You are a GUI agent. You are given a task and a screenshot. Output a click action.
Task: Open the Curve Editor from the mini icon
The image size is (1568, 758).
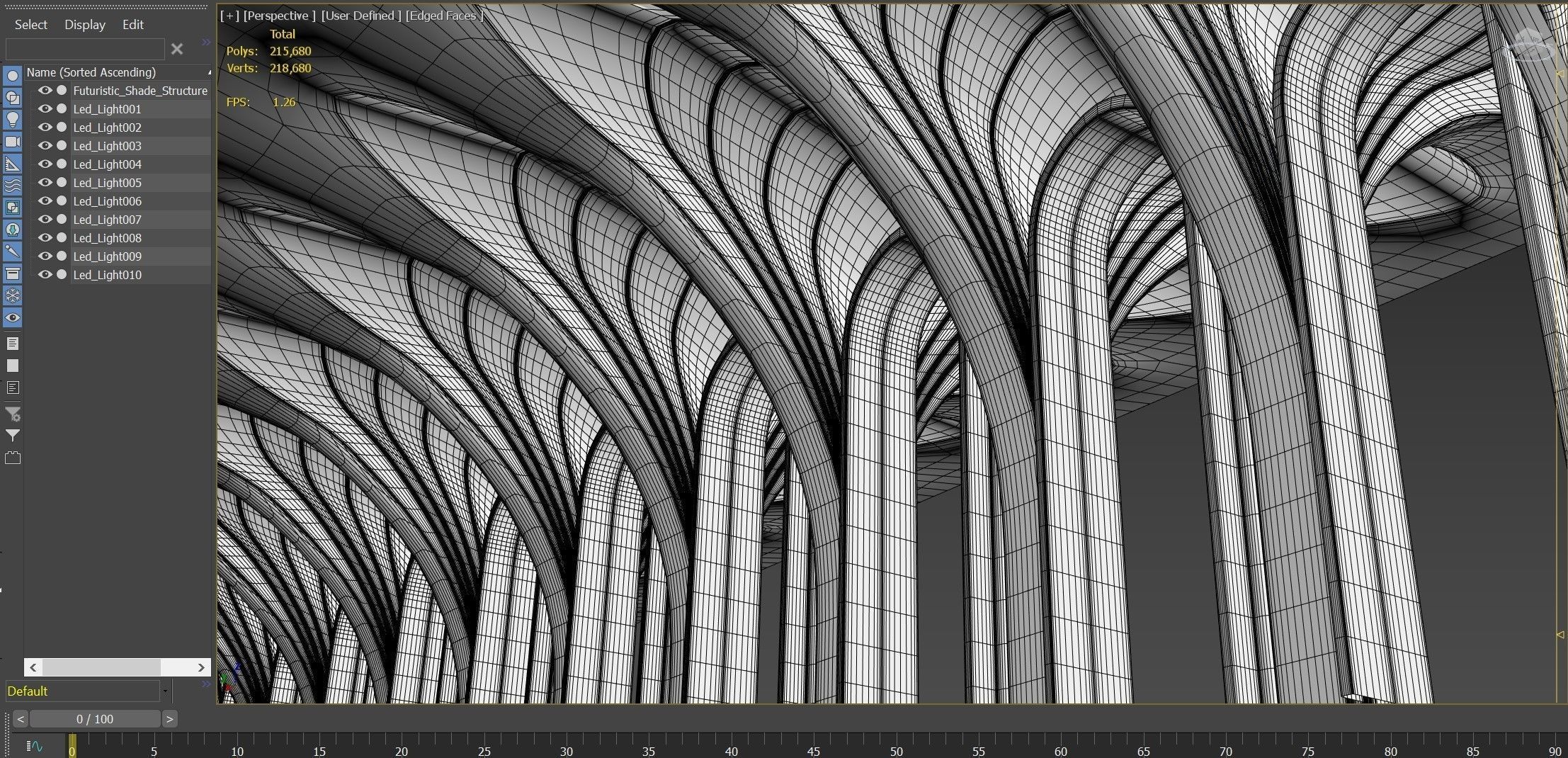point(35,745)
